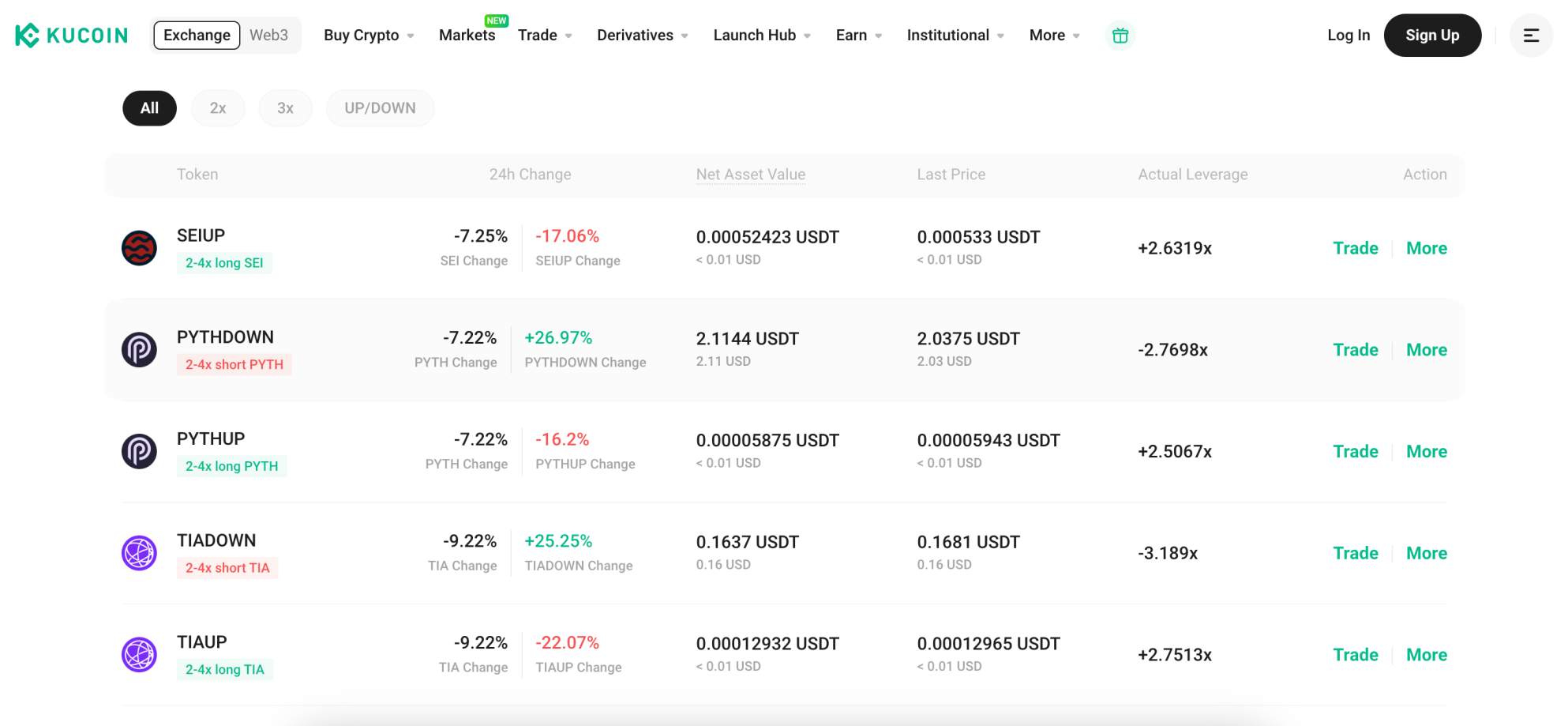The height and width of the screenshot is (726, 1568).
Task: Click the Log In link
Action: (x=1349, y=35)
